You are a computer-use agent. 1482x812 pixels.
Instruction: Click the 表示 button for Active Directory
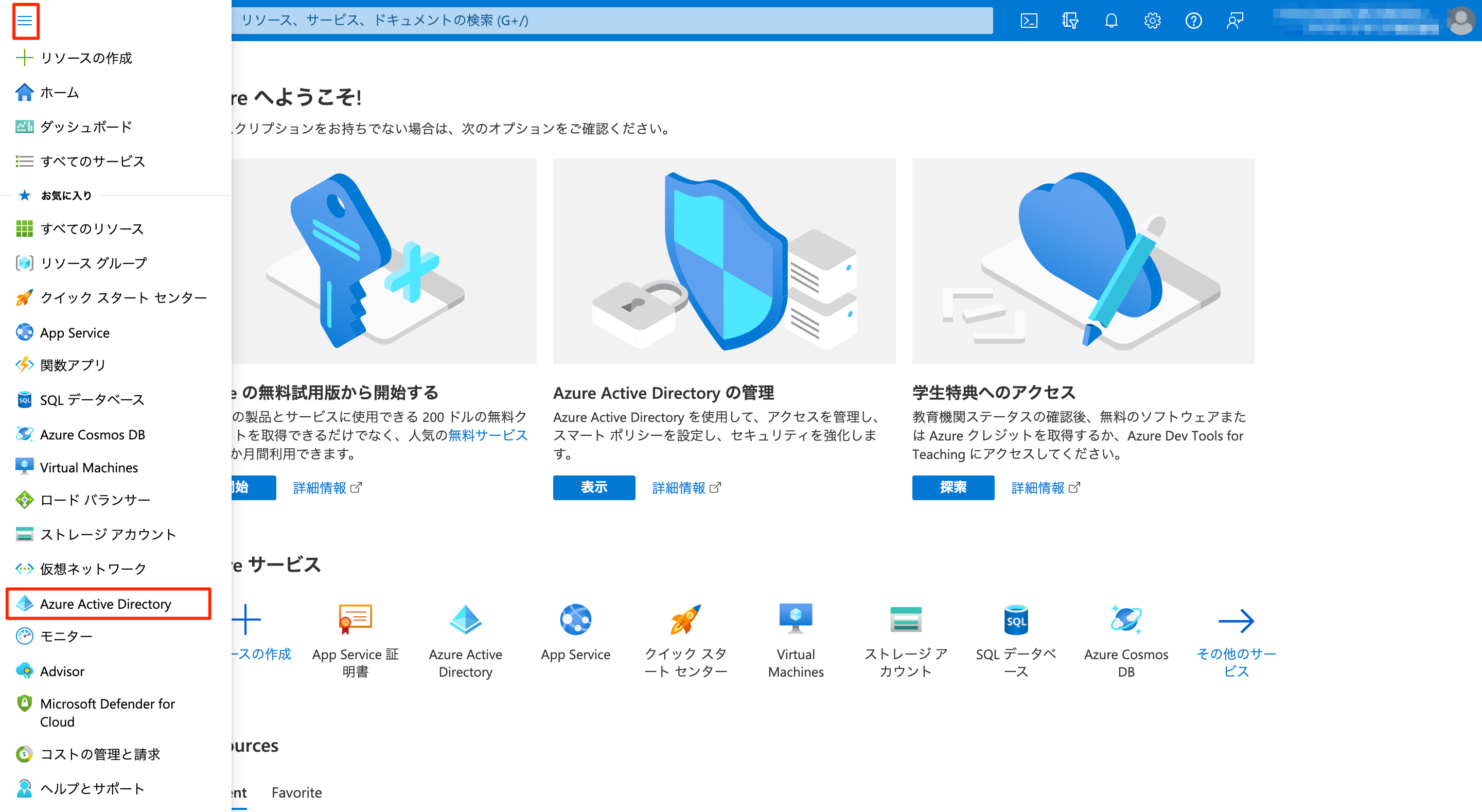click(594, 487)
